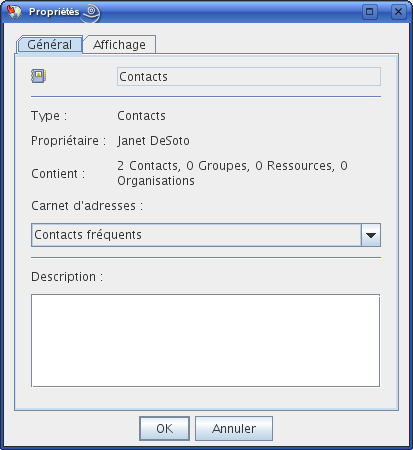The height and width of the screenshot is (450, 413).
Task: Click the 2 Contacts, 0 Groupes summary text
Action: [x=232, y=173]
